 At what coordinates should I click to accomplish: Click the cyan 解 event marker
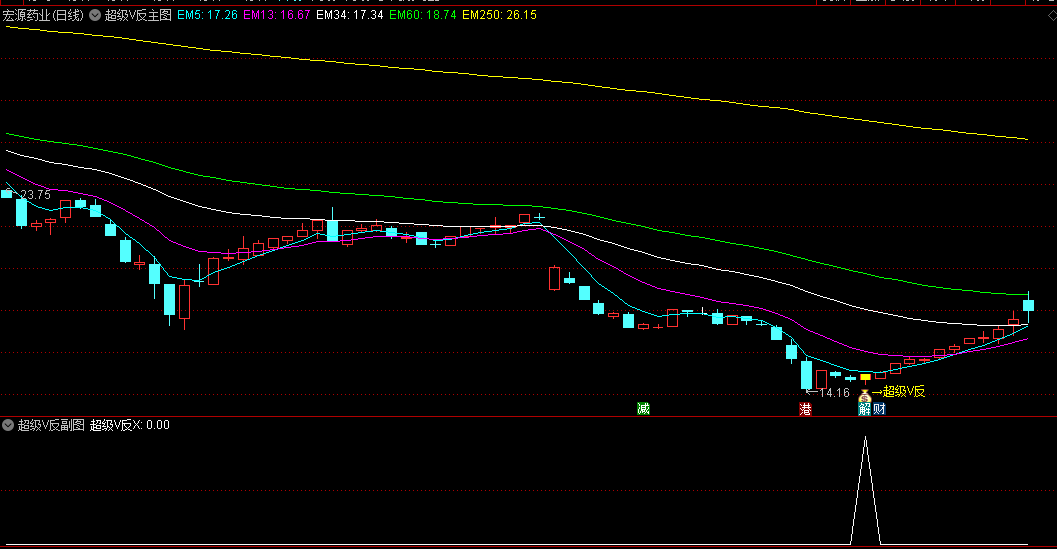coord(865,409)
